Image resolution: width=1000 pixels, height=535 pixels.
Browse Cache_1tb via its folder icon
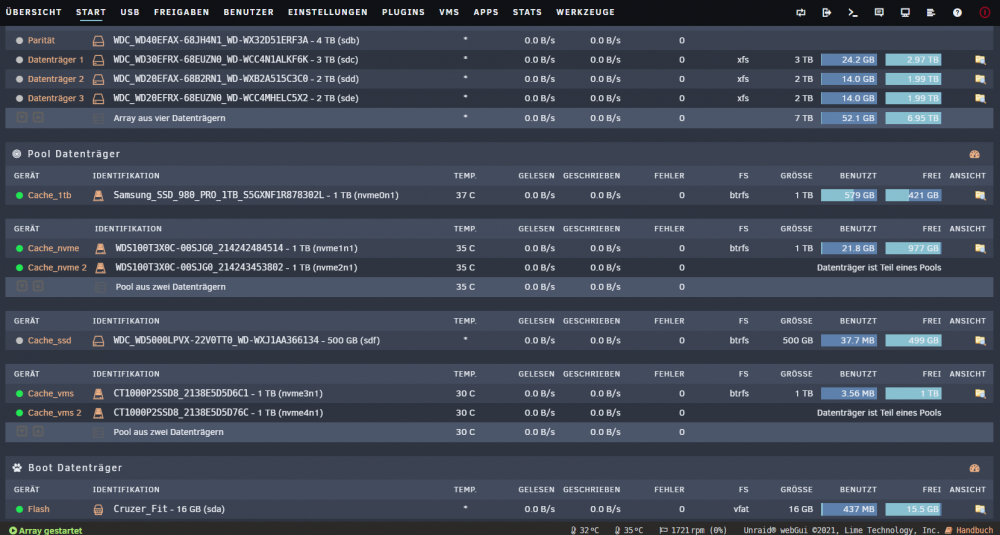coord(980,195)
